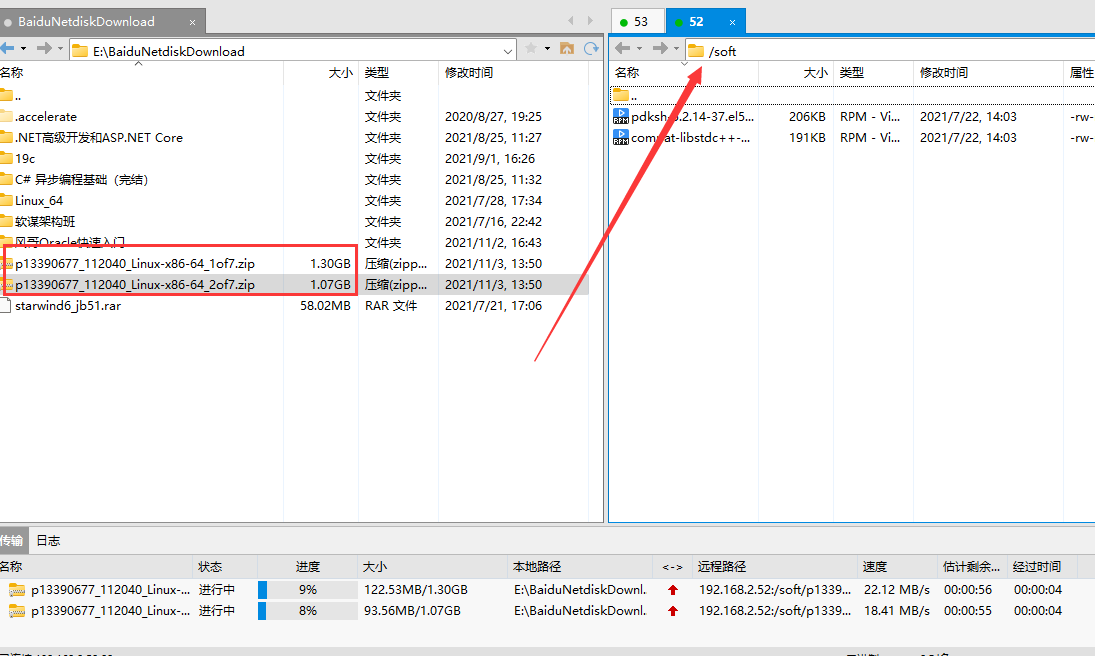Expand the local path address dropdown
The image size is (1095, 656).
pyautogui.click(x=508, y=50)
